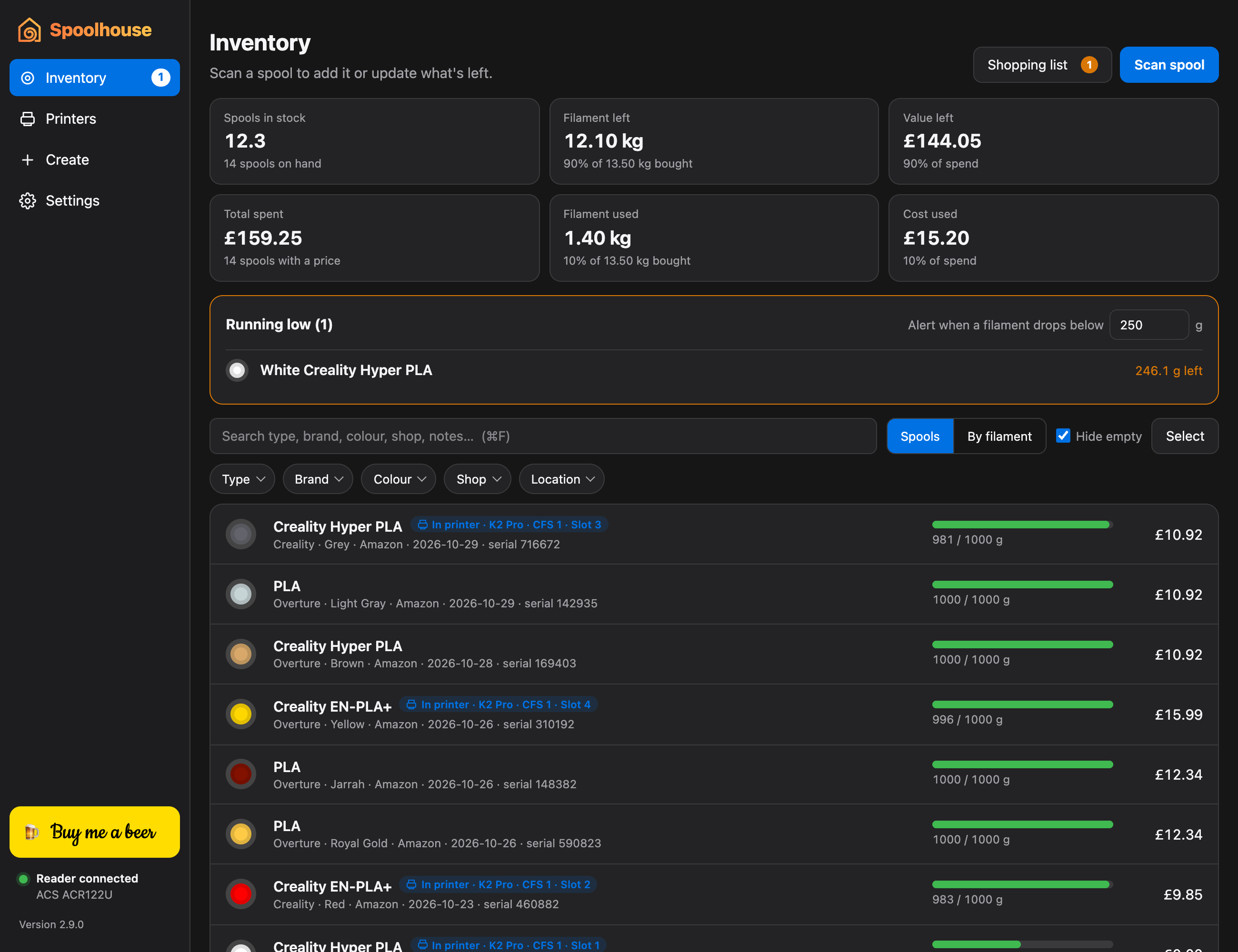Switch to the By filament view
The height and width of the screenshot is (952, 1238).
pos(999,436)
